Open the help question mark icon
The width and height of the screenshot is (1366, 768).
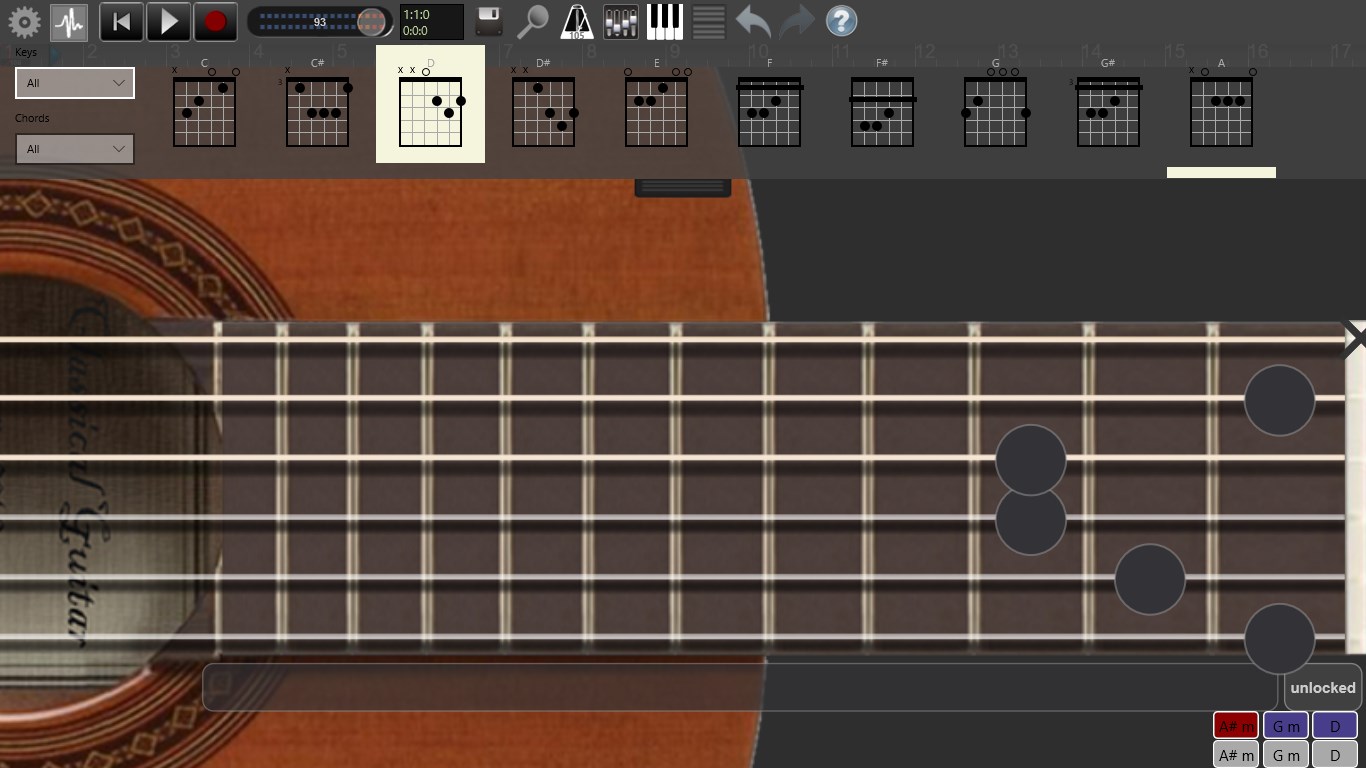(x=841, y=20)
